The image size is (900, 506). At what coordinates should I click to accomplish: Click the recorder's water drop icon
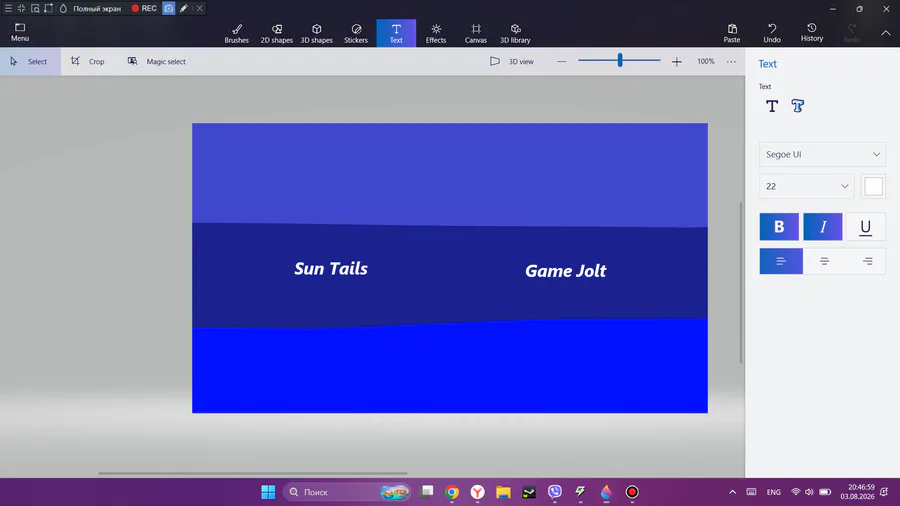click(x=63, y=8)
